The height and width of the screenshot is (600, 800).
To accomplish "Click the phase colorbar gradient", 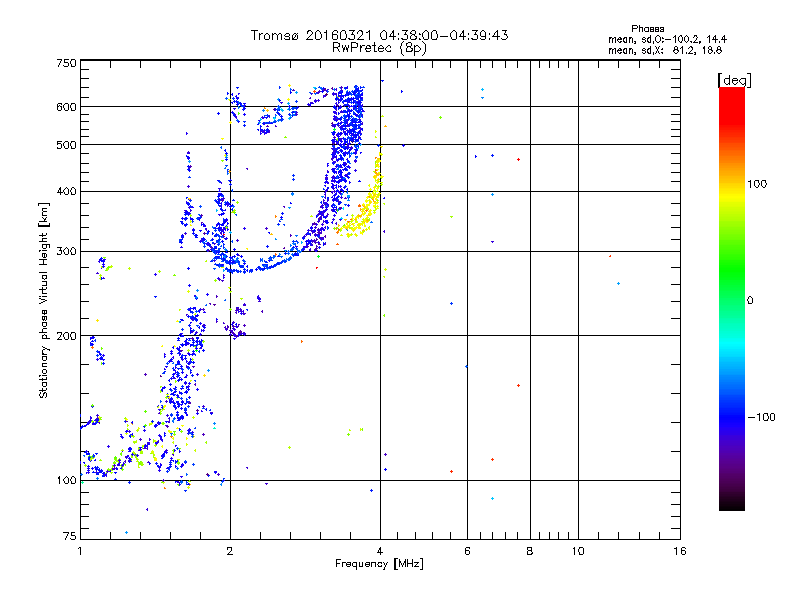I will click(x=732, y=299).
